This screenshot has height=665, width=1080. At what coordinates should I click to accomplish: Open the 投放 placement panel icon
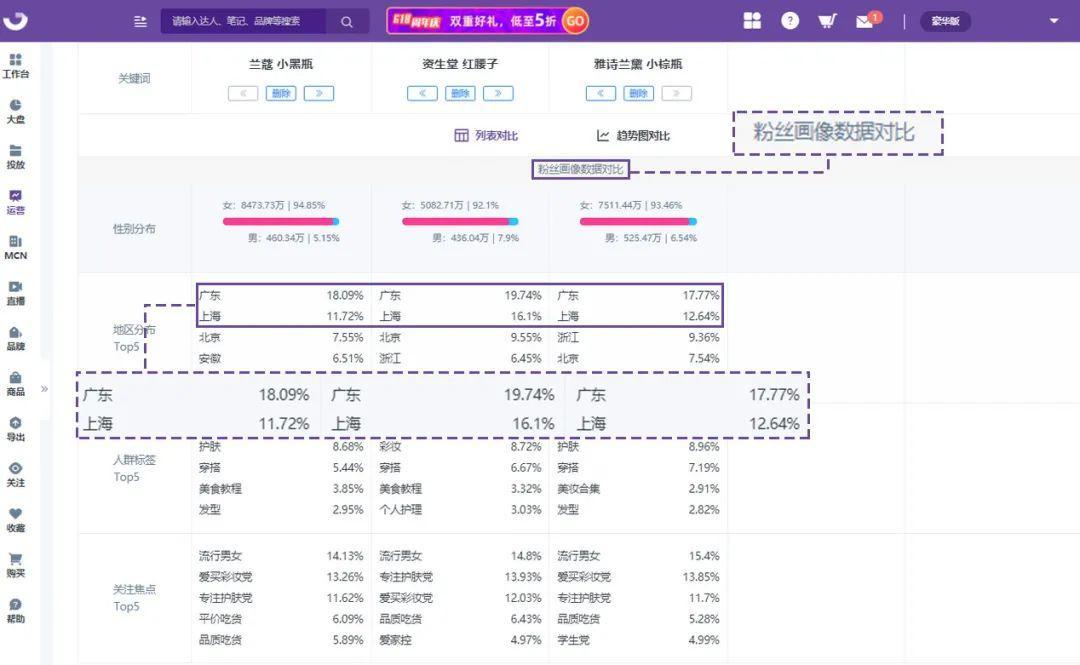(17, 155)
